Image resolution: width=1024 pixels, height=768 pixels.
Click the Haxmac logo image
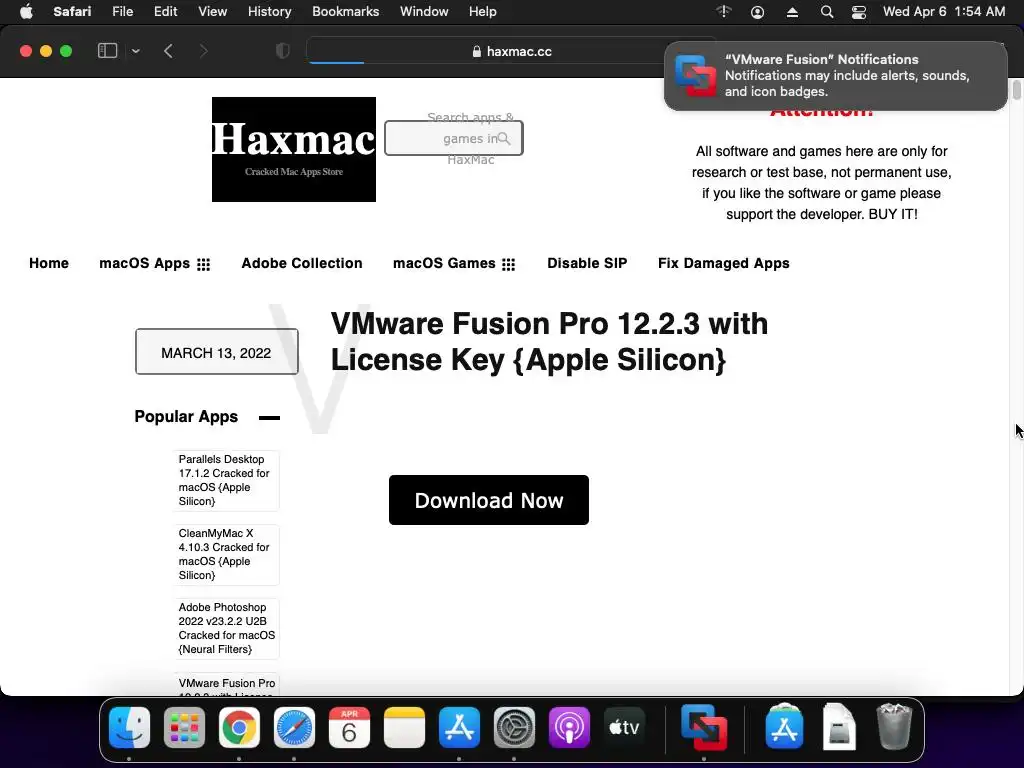point(294,150)
